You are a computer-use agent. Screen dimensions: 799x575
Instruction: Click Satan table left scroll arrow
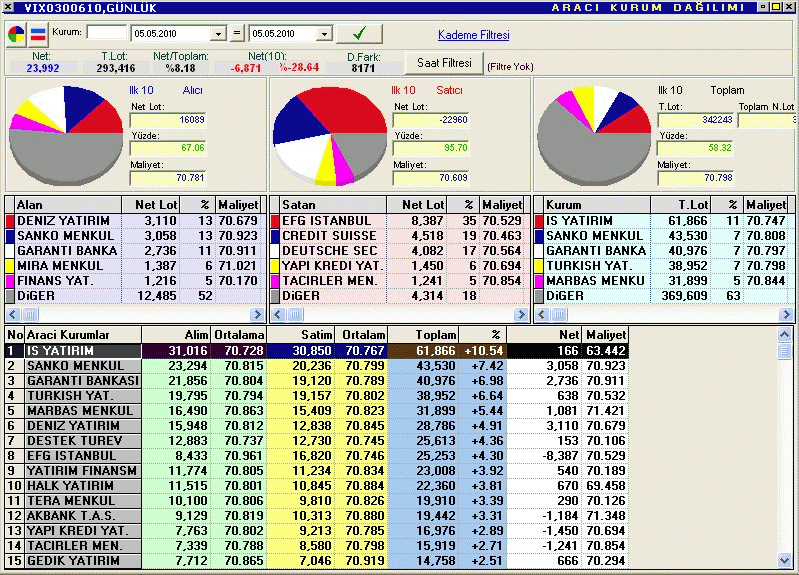278,315
